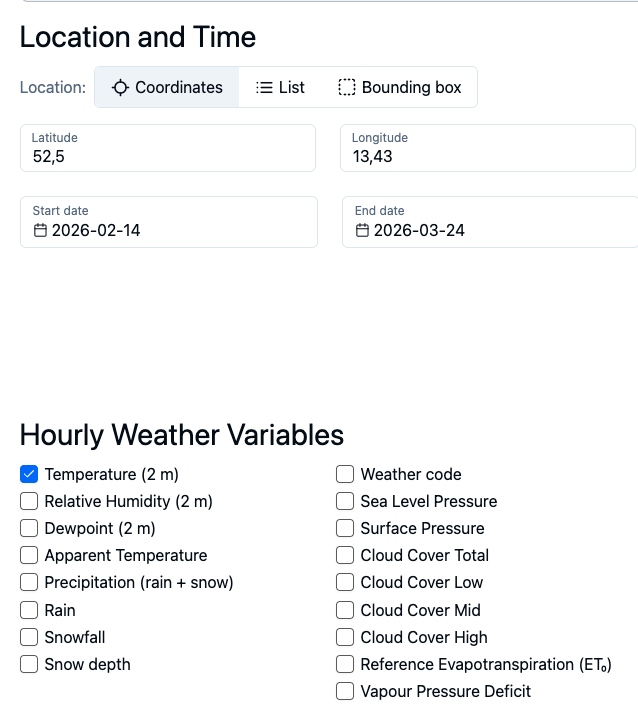The width and height of the screenshot is (638, 727).
Task: Uncheck Temperature (2 m) checkbox
Action: pos(29,474)
